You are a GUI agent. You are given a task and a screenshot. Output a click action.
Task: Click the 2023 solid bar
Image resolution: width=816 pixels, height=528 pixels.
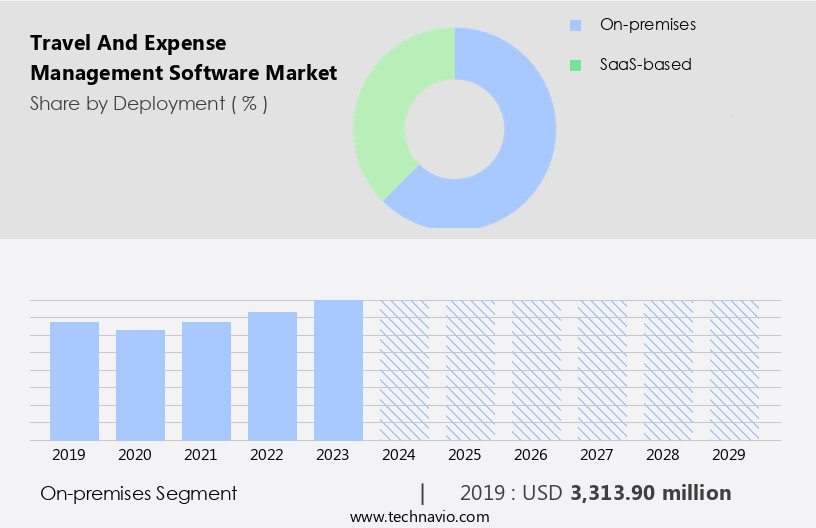click(x=339, y=370)
